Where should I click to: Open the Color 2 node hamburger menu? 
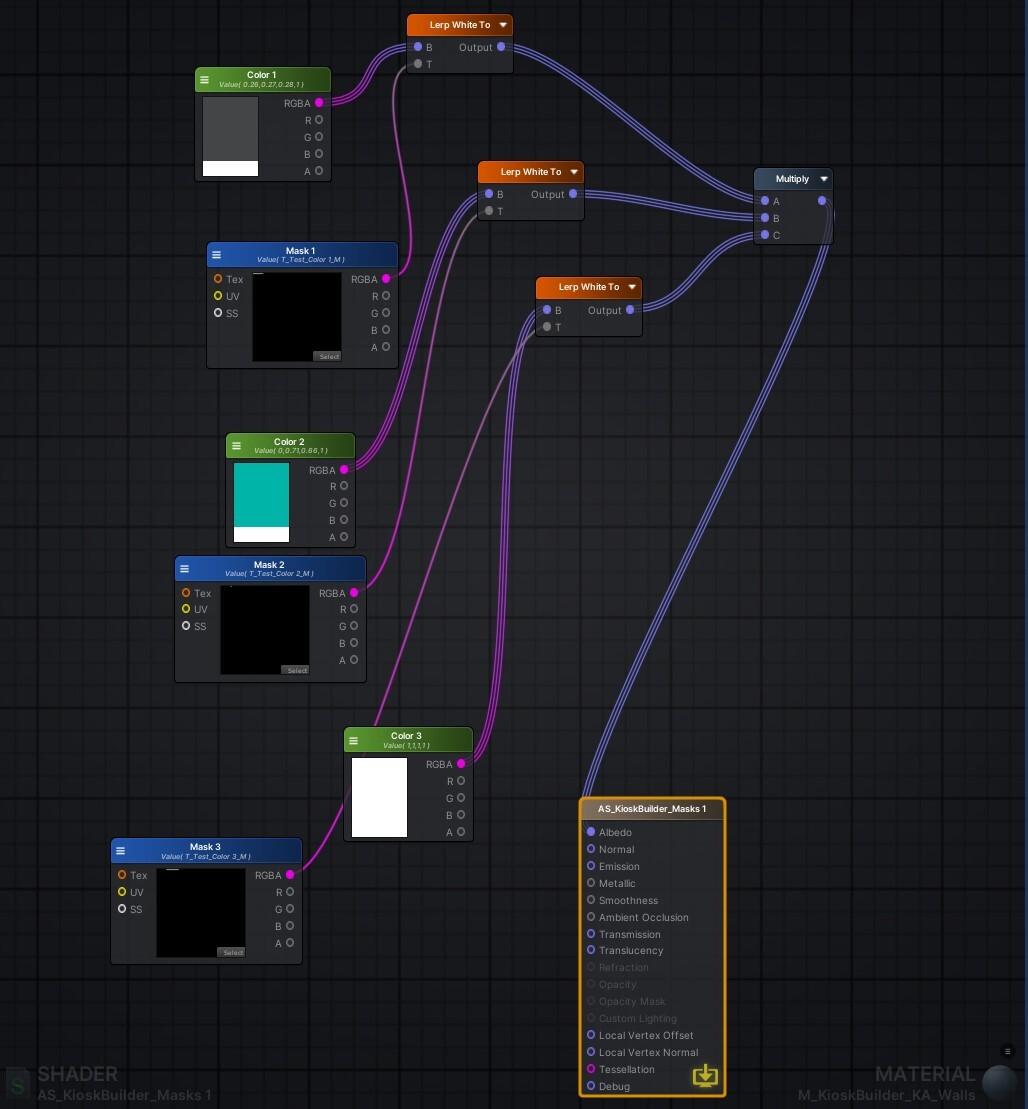point(237,444)
